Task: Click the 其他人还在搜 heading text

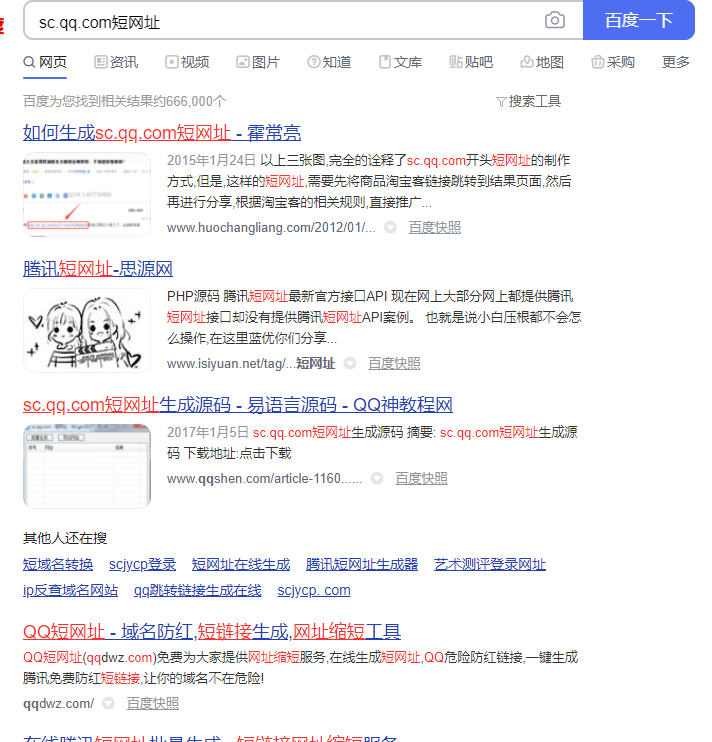Action: click(65, 538)
